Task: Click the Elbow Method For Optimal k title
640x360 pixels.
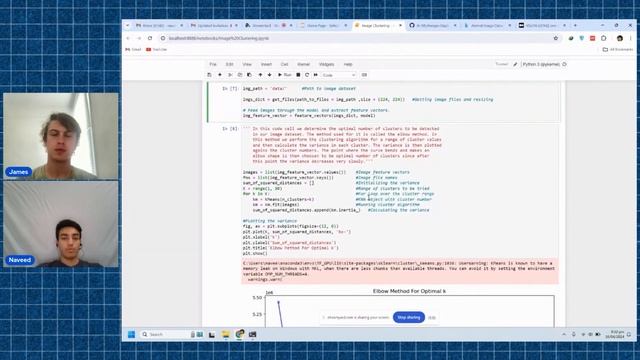Action: pyautogui.click(x=409, y=291)
